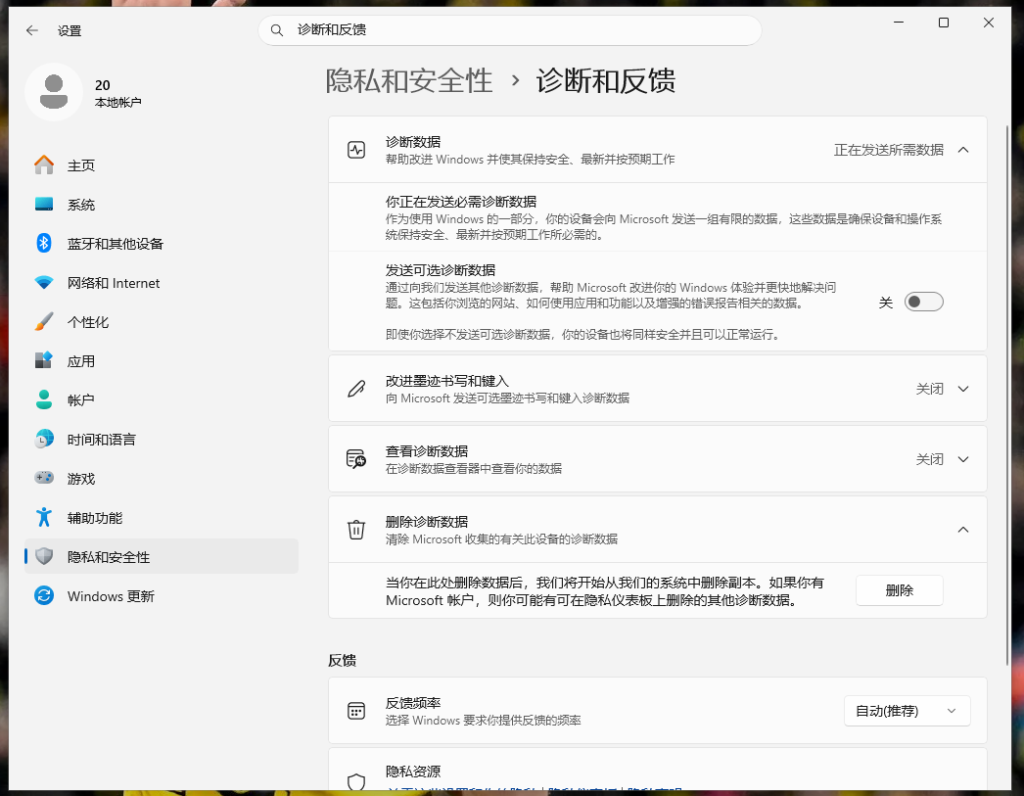Screen dimensions: 1024x796
Task: Click the 应用 apps icon
Action: (x=44, y=360)
